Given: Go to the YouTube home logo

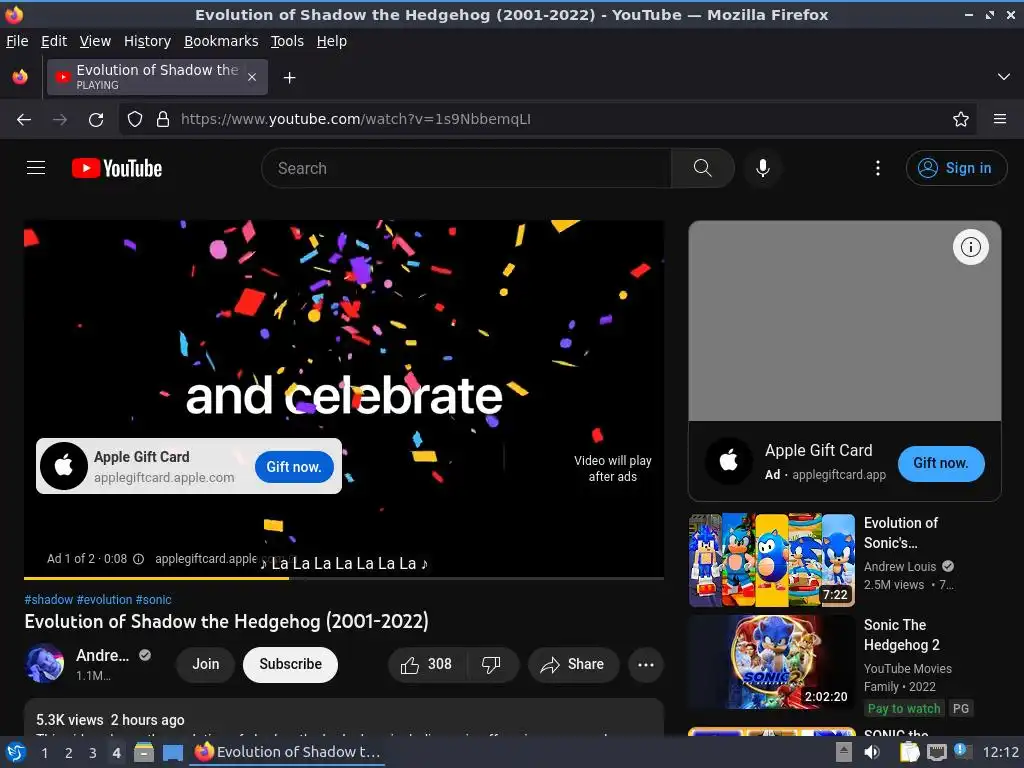Looking at the screenshot, I should click(117, 168).
